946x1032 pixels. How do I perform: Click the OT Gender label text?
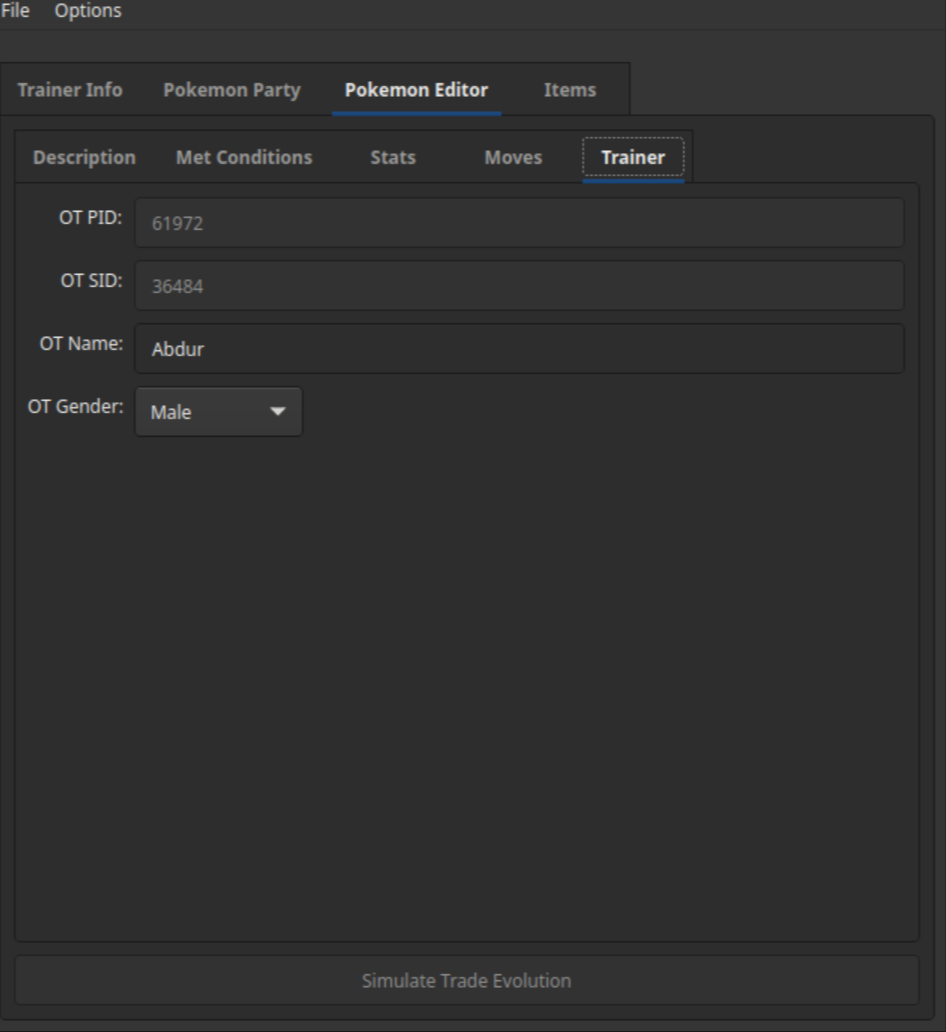75,407
